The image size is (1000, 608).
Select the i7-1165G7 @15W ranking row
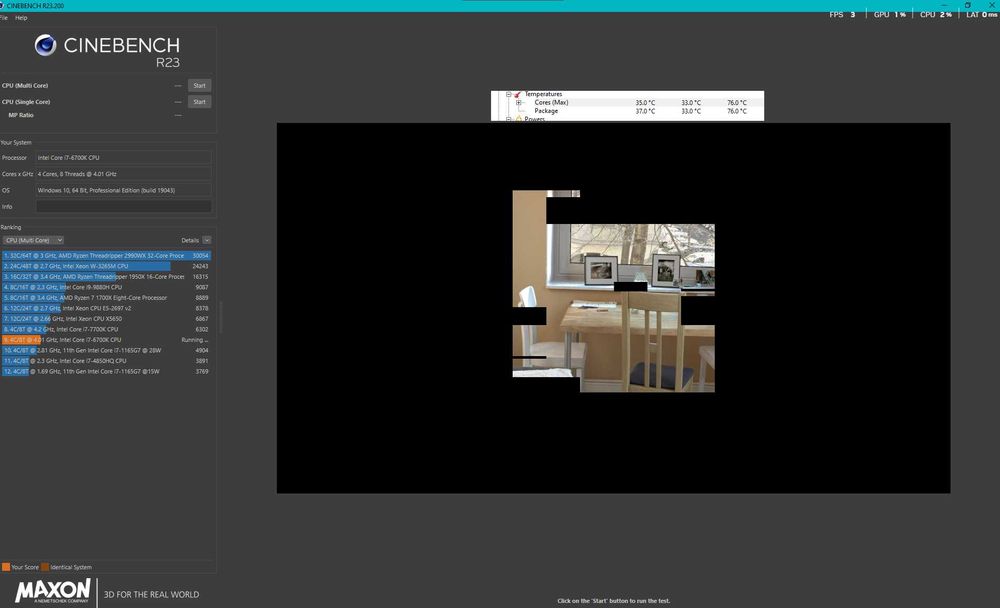click(x=106, y=371)
